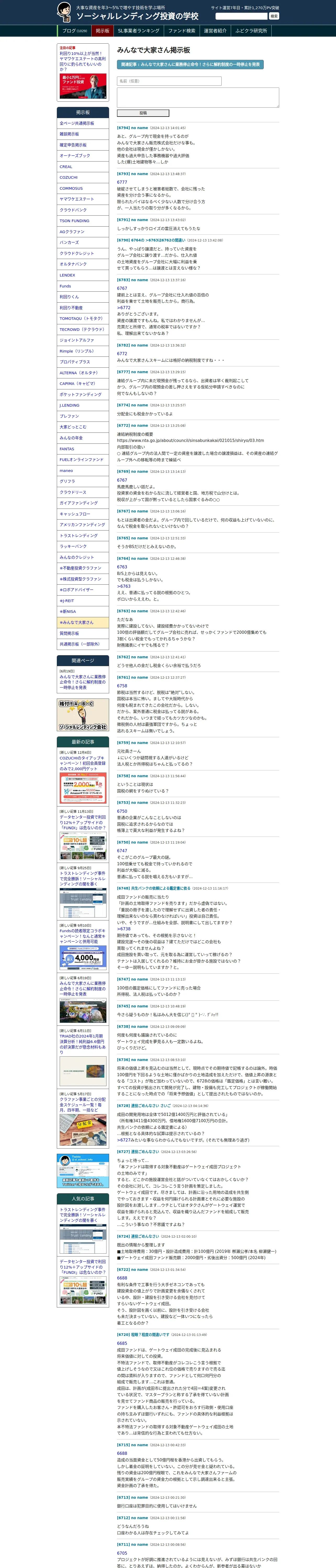Open the 関連記事 banner link
Screen dimensions: 336x1568
click(x=190, y=64)
